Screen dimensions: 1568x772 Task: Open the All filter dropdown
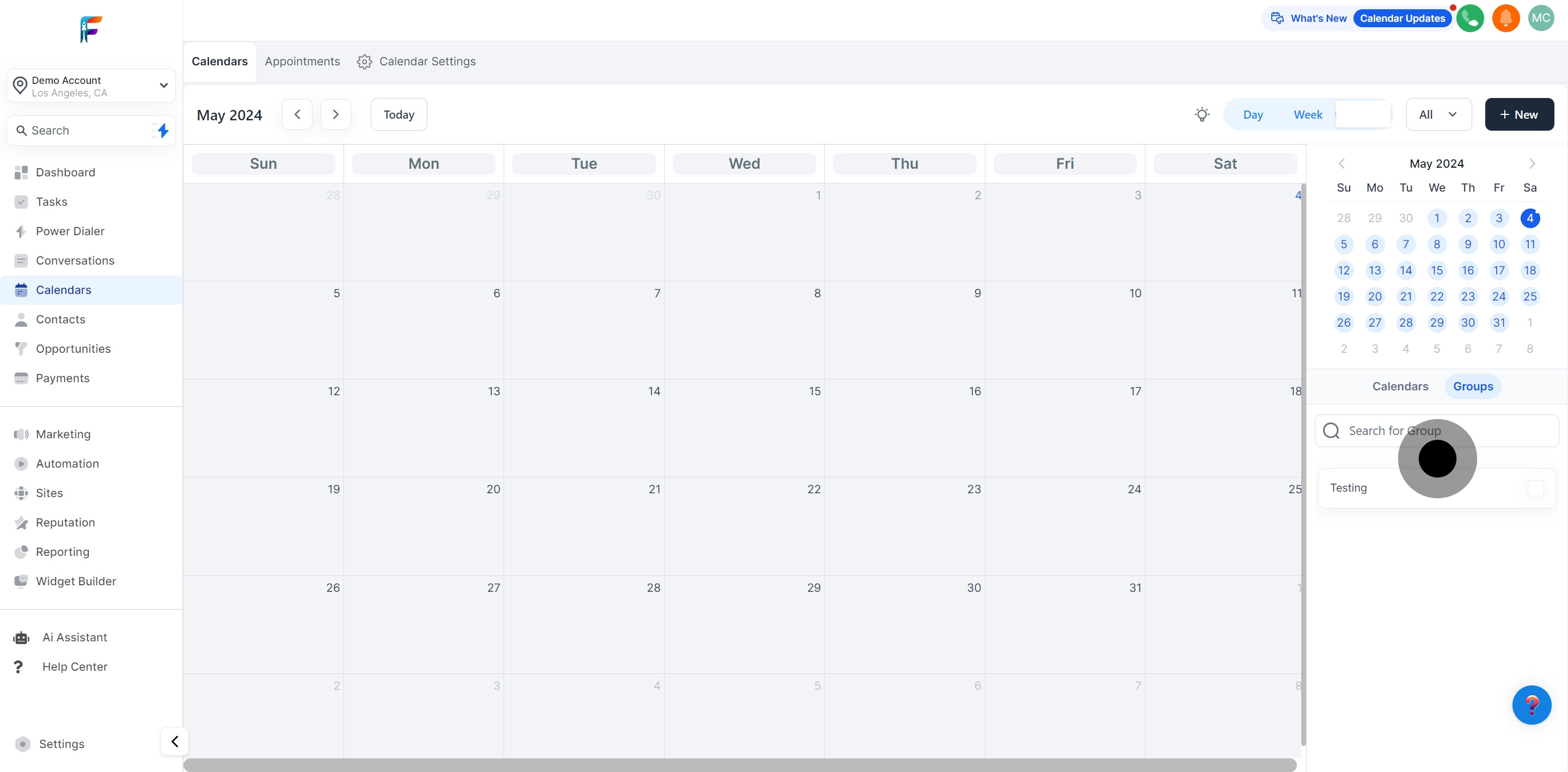1438,114
